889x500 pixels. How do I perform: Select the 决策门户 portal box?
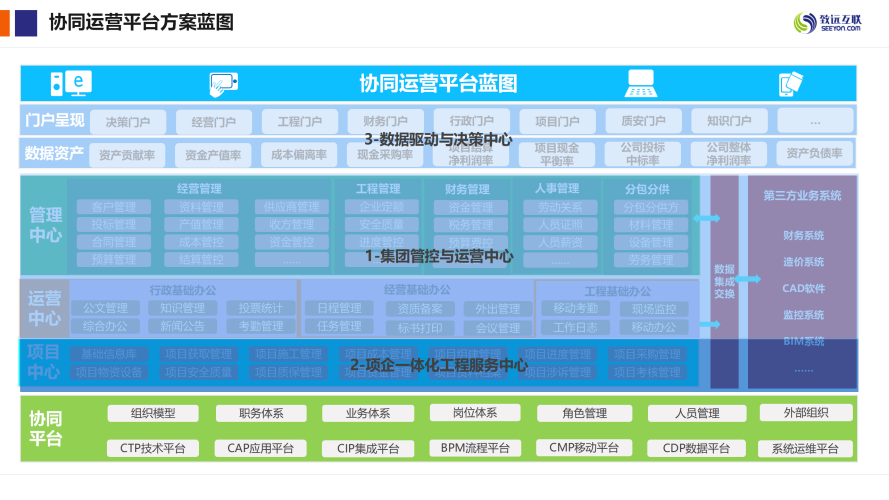coord(128,122)
